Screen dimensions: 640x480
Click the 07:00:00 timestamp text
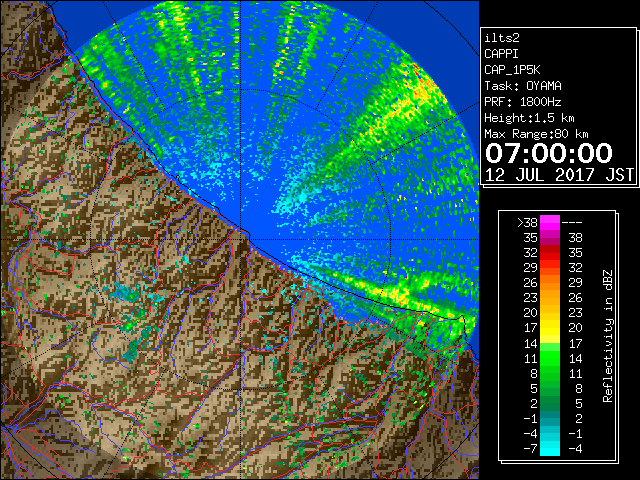click(549, 153)
